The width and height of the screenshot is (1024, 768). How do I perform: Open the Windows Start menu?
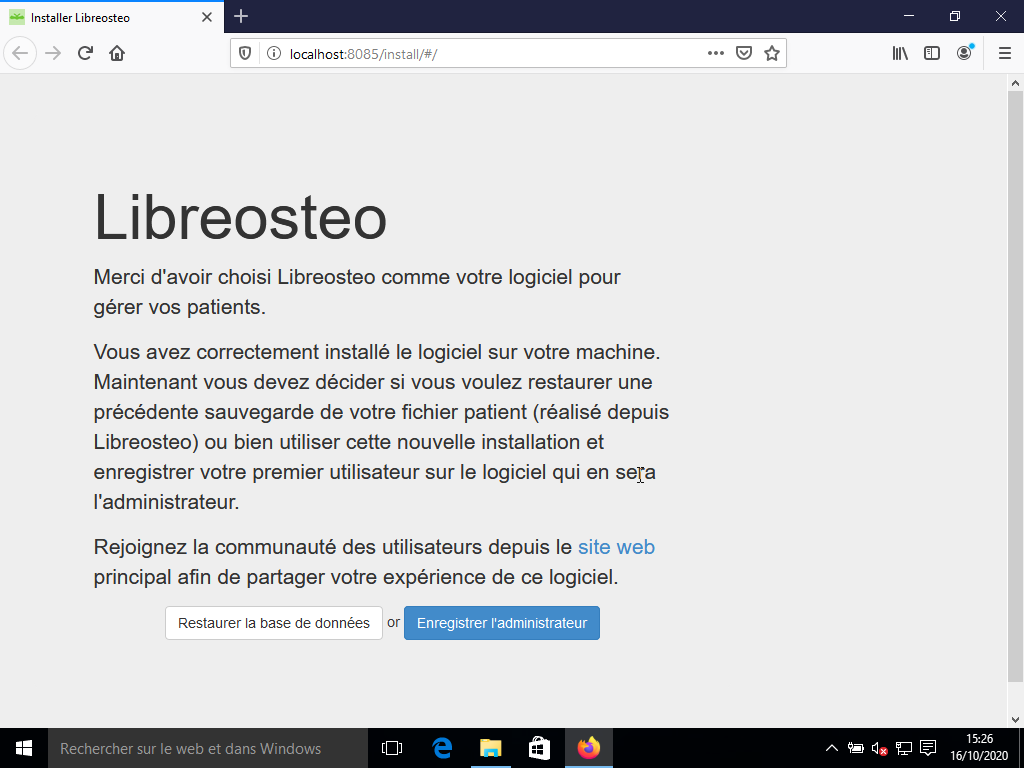point(24,748)
